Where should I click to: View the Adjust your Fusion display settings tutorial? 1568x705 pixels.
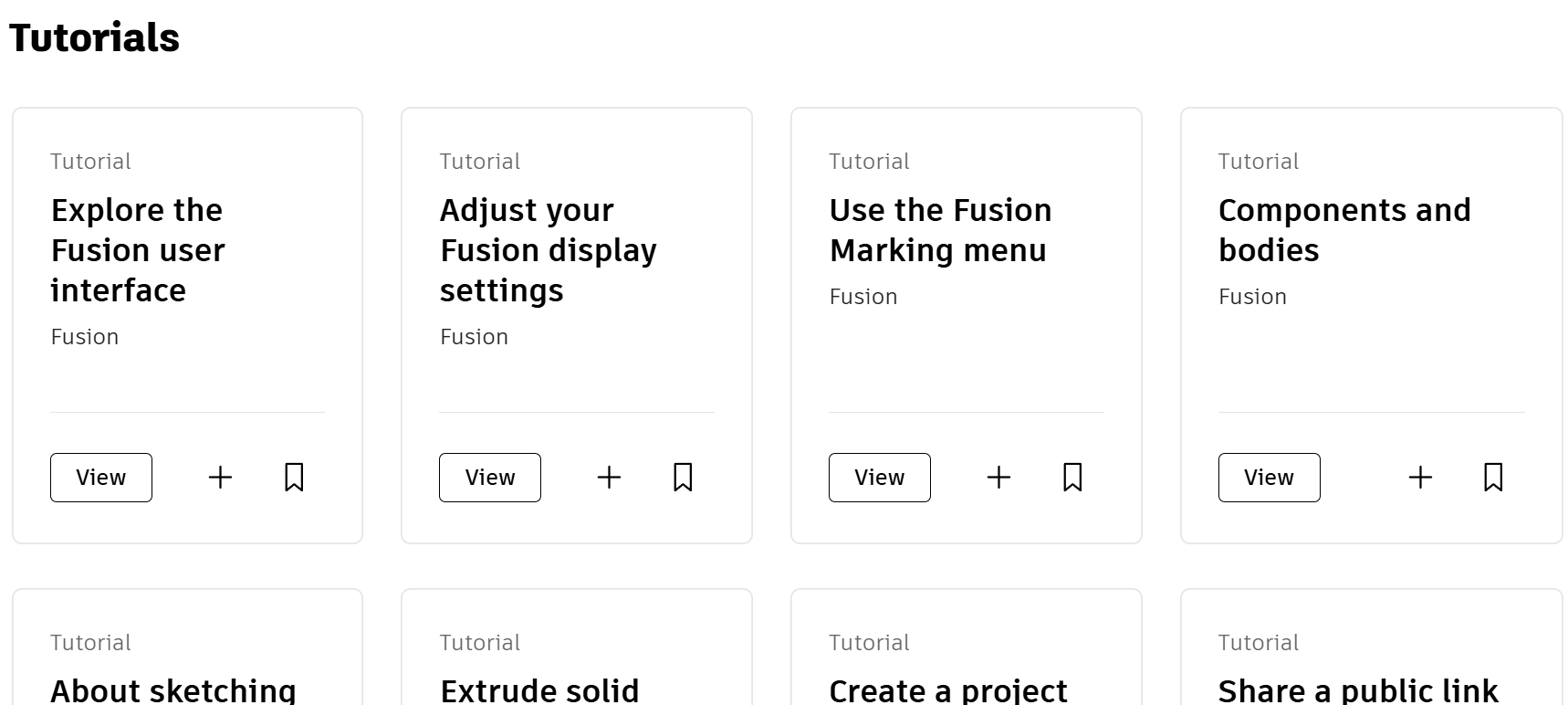[x=490, y=478]
